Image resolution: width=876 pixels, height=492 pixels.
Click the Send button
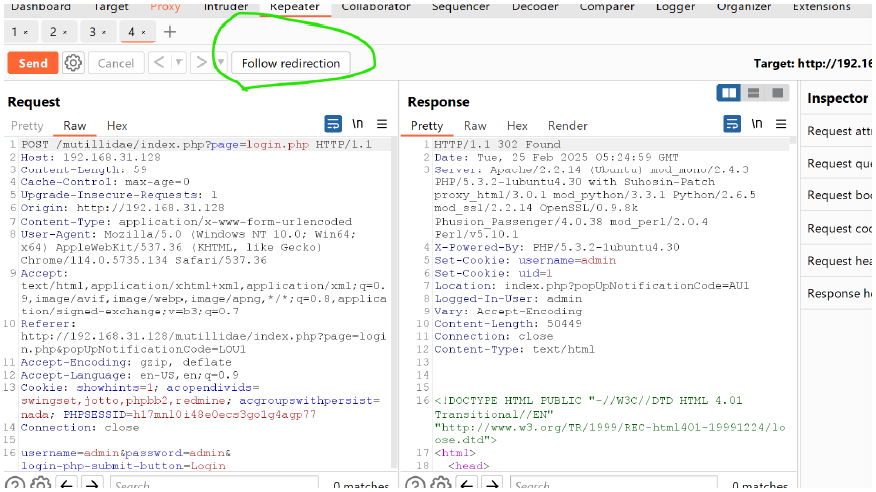[x=33, y=63]
